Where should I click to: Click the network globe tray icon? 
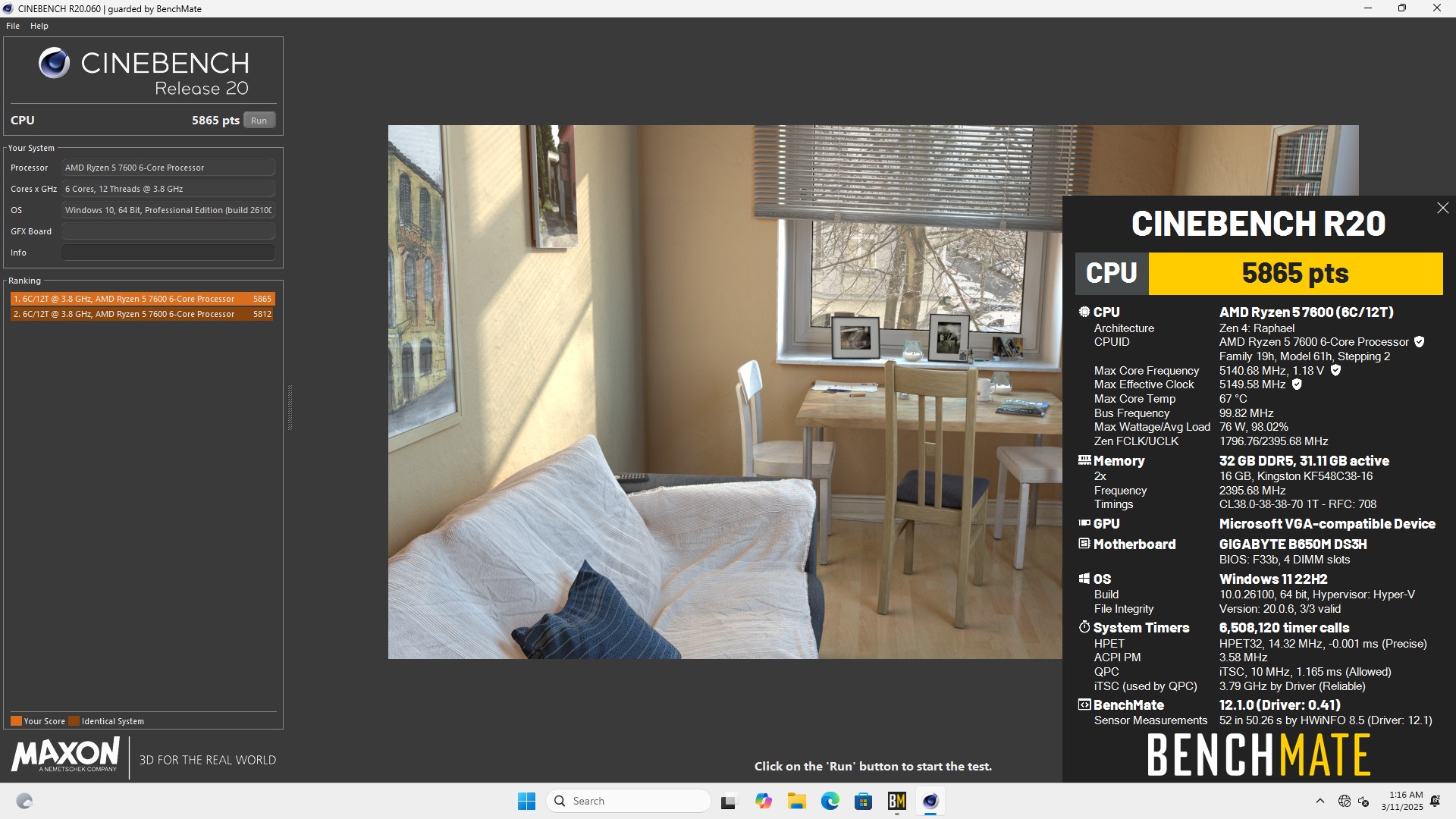coord(1344,801)
